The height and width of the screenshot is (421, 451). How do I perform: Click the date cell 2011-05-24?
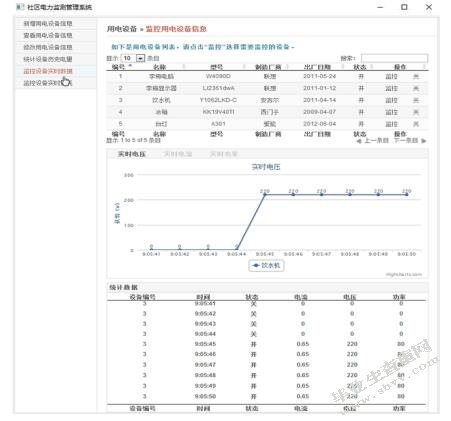319,76
